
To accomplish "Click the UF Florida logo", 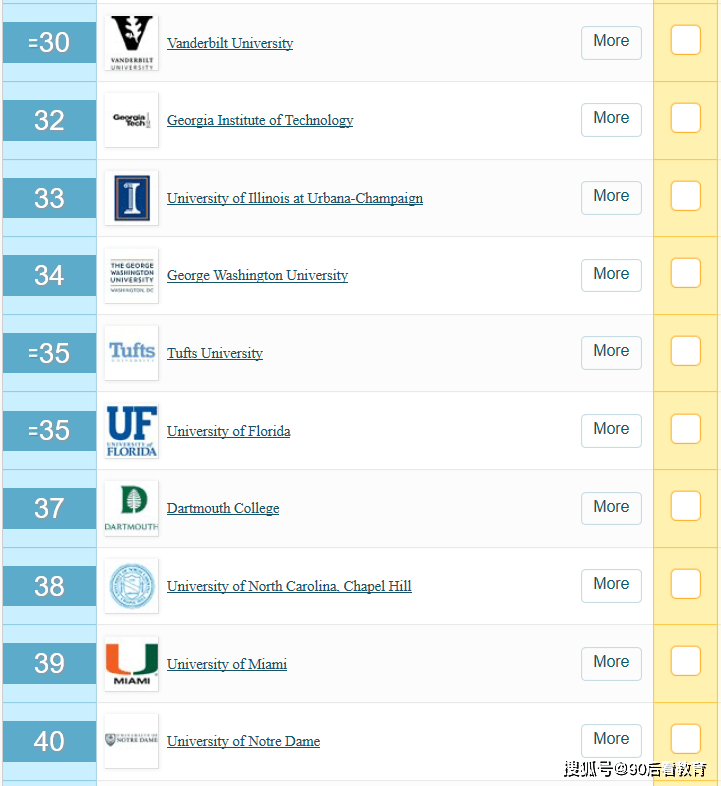I will click(131, 431).
